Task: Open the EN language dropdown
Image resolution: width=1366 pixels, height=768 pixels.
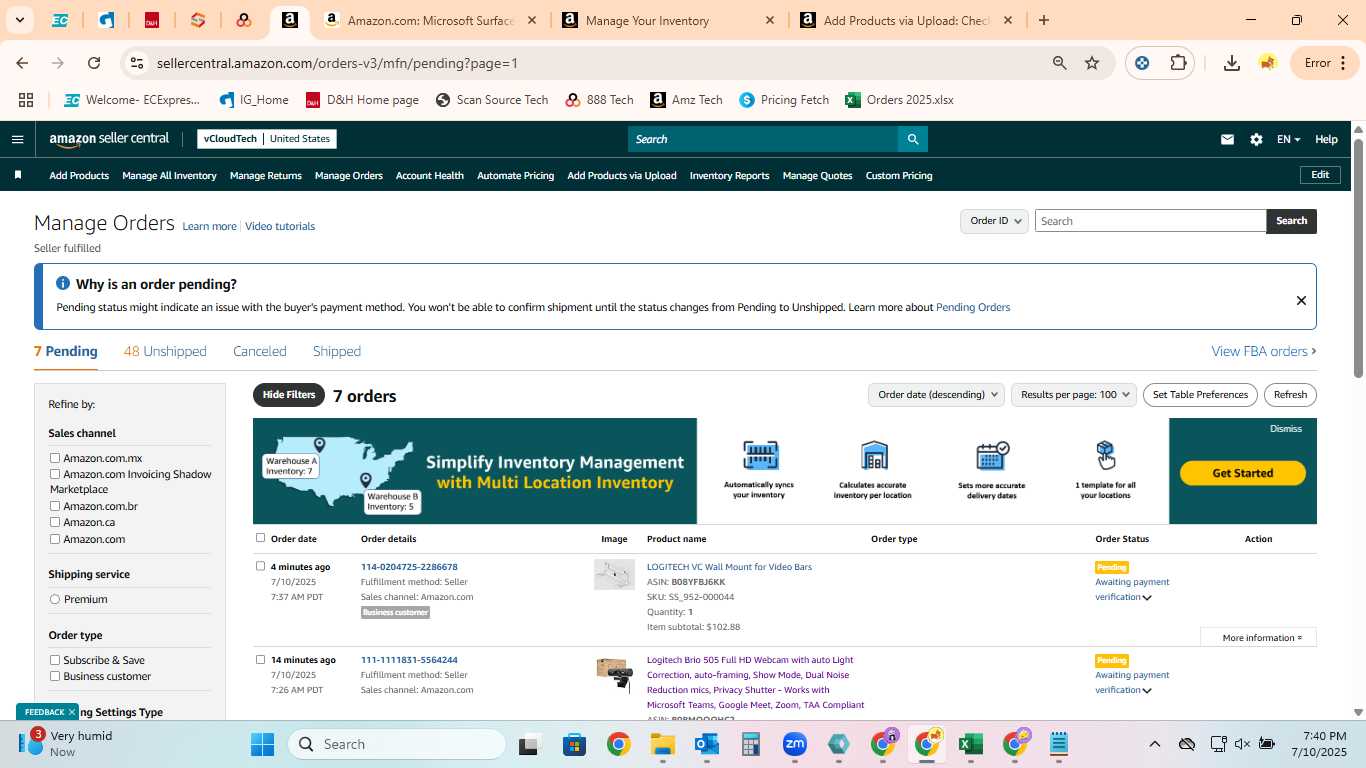Action: click(x=1288, y=139)
